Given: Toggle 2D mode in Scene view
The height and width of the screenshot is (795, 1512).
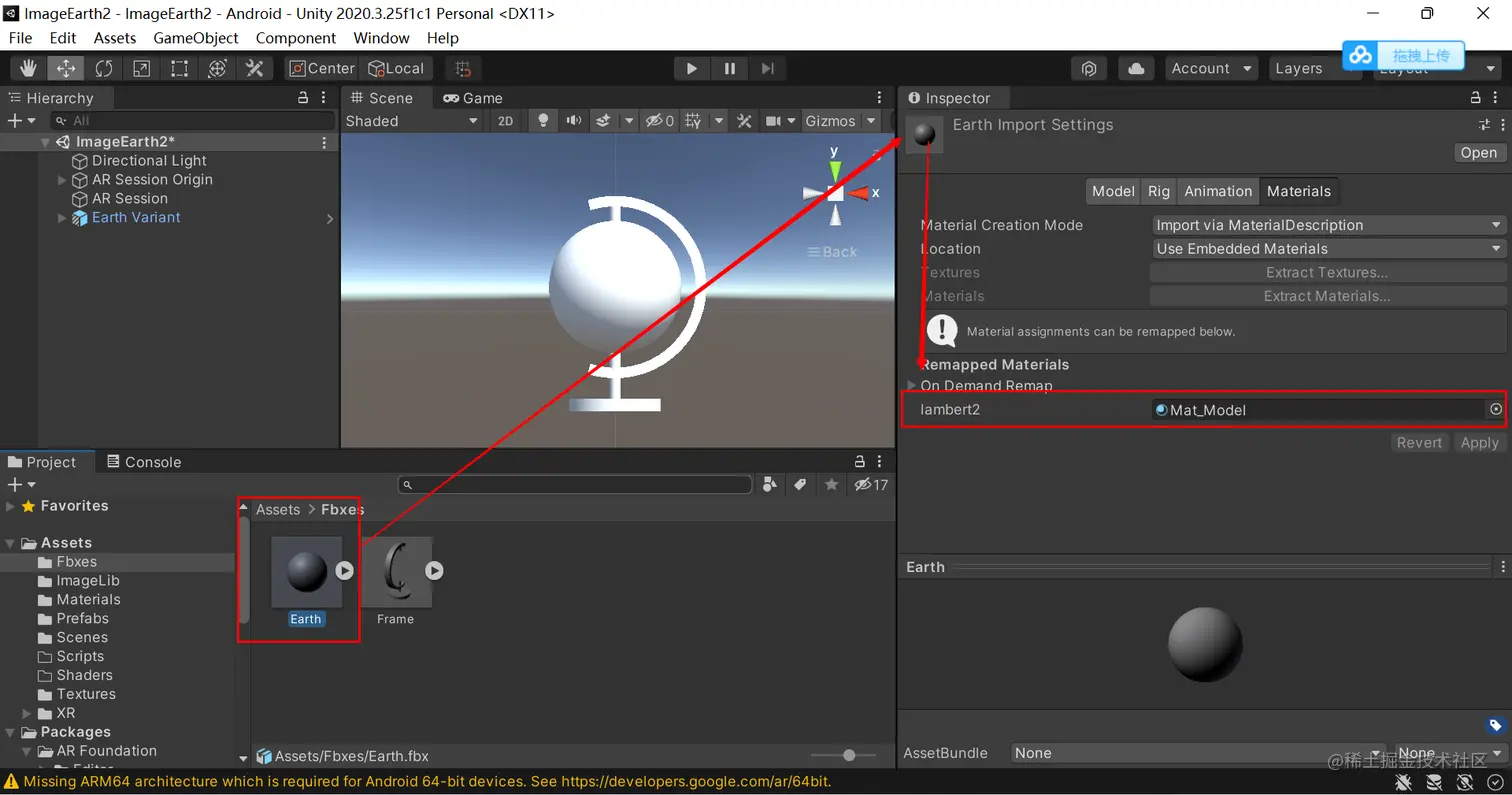Looking at the screenshot, I should coord(506,120).
